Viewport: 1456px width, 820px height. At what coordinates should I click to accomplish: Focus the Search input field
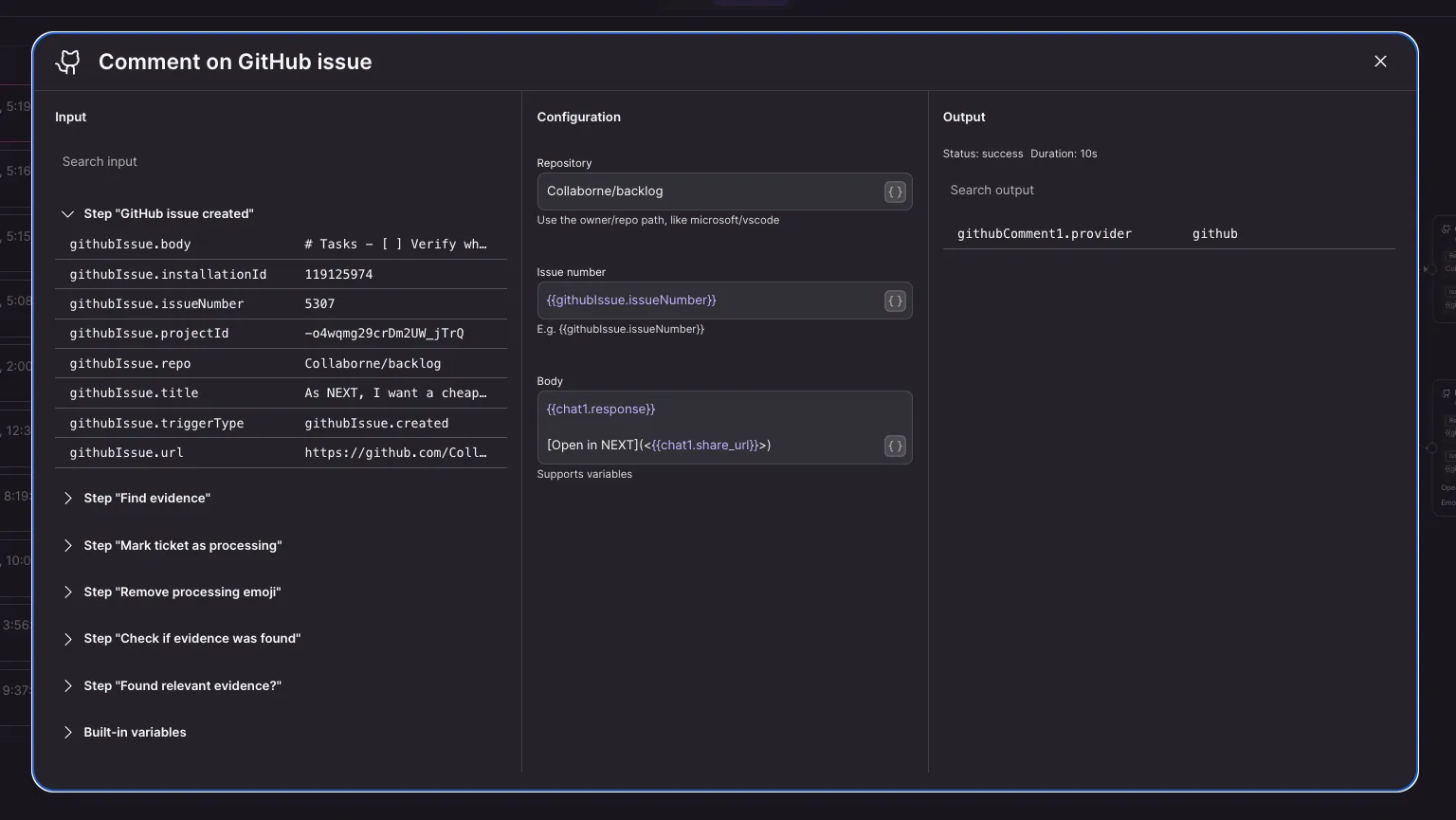point(281,162)
